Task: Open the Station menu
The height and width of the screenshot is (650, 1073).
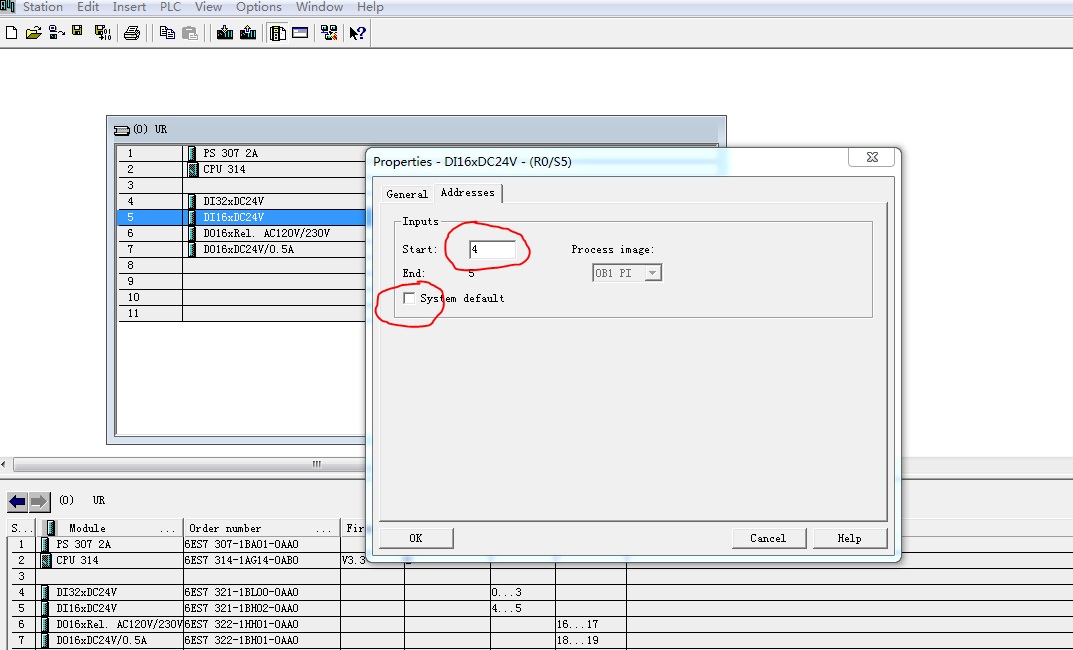Action: click(x=42, y=7)
